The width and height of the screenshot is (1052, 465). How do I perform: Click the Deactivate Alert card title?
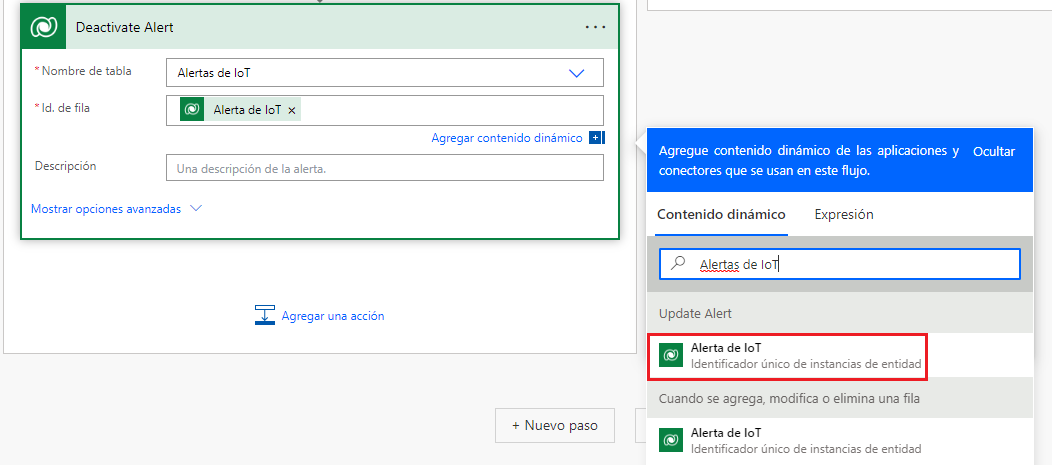pyautogui.click(x=125, y=28)
